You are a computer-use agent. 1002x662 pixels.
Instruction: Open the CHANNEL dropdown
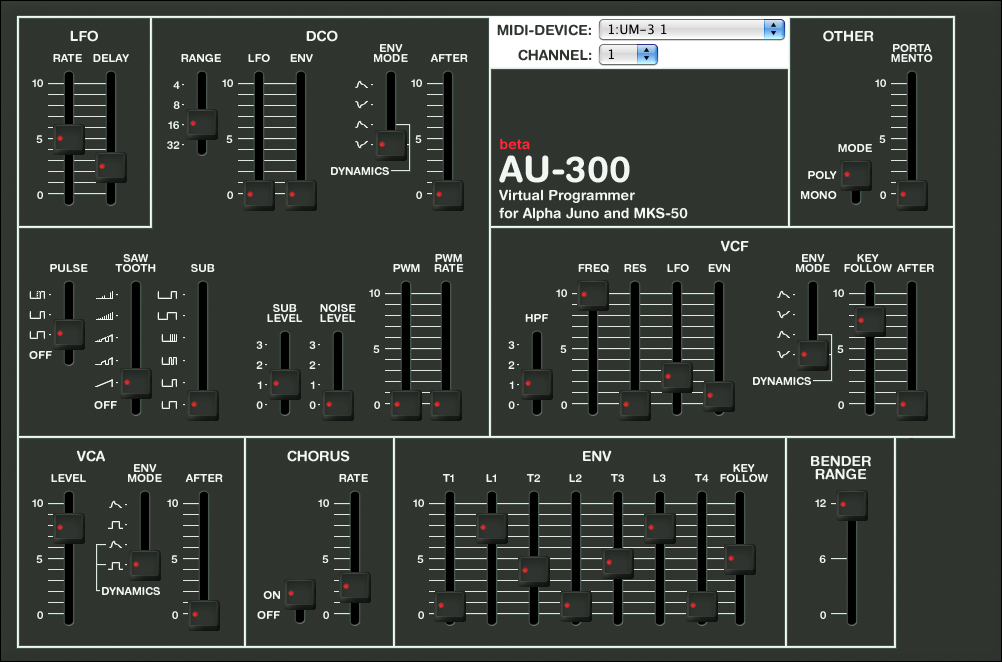pyautogui.click(x=628, y=54)
